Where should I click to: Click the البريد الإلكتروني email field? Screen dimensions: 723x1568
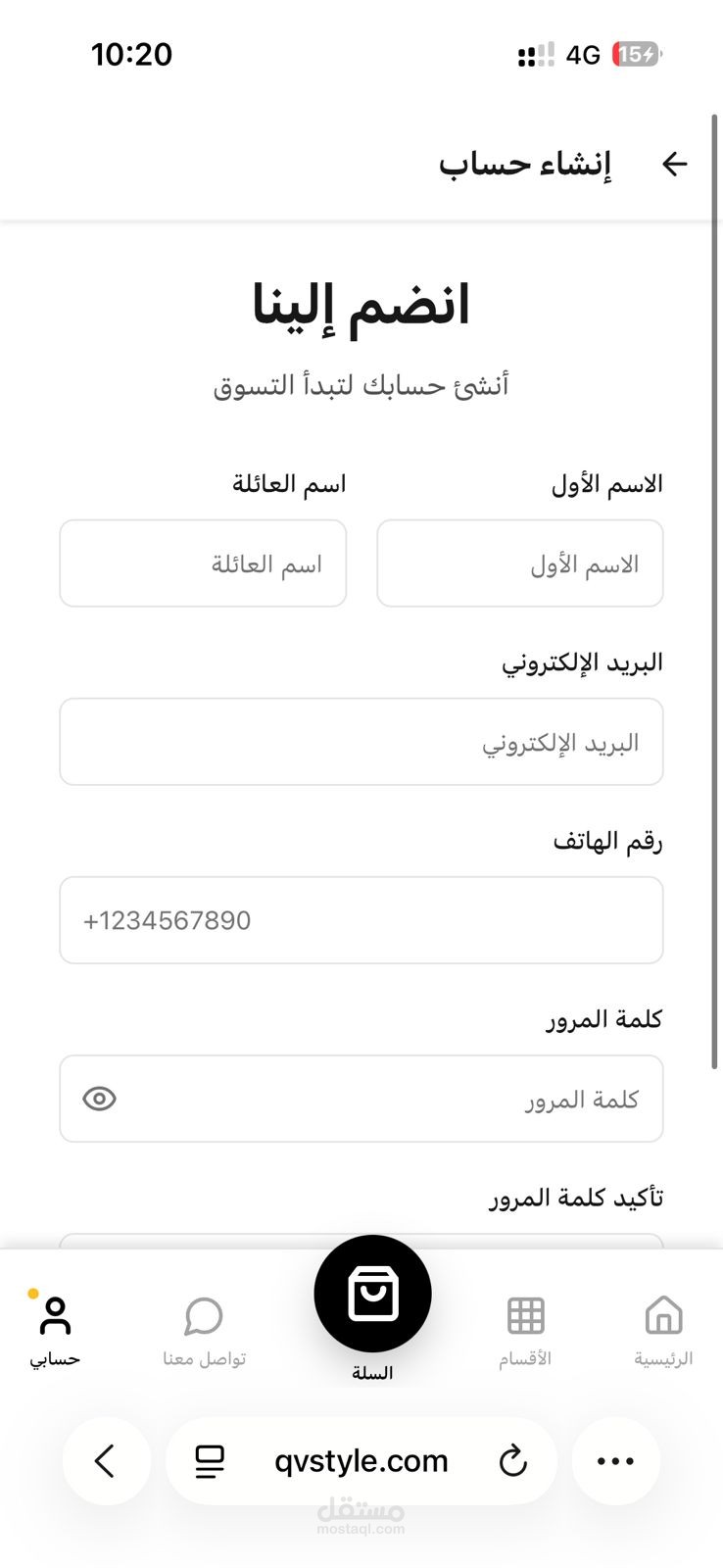(x=361, y=742)
